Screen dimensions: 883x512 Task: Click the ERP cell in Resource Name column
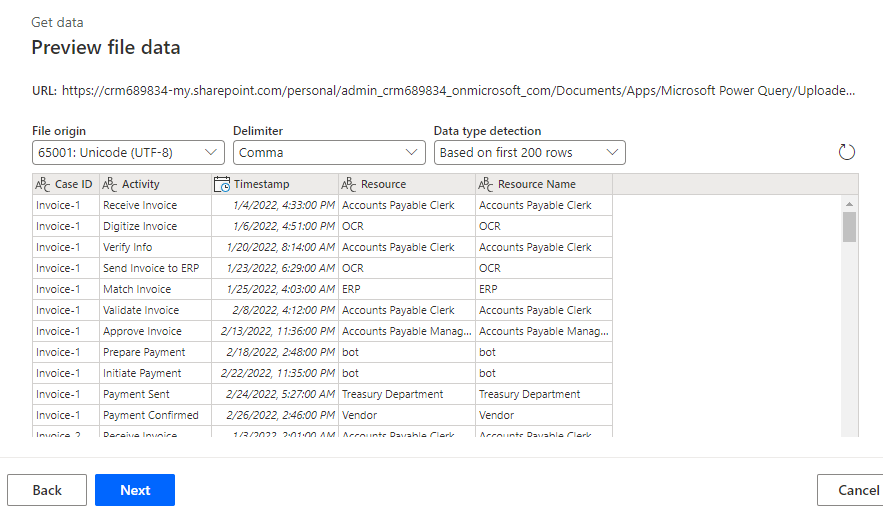[544, 290]
